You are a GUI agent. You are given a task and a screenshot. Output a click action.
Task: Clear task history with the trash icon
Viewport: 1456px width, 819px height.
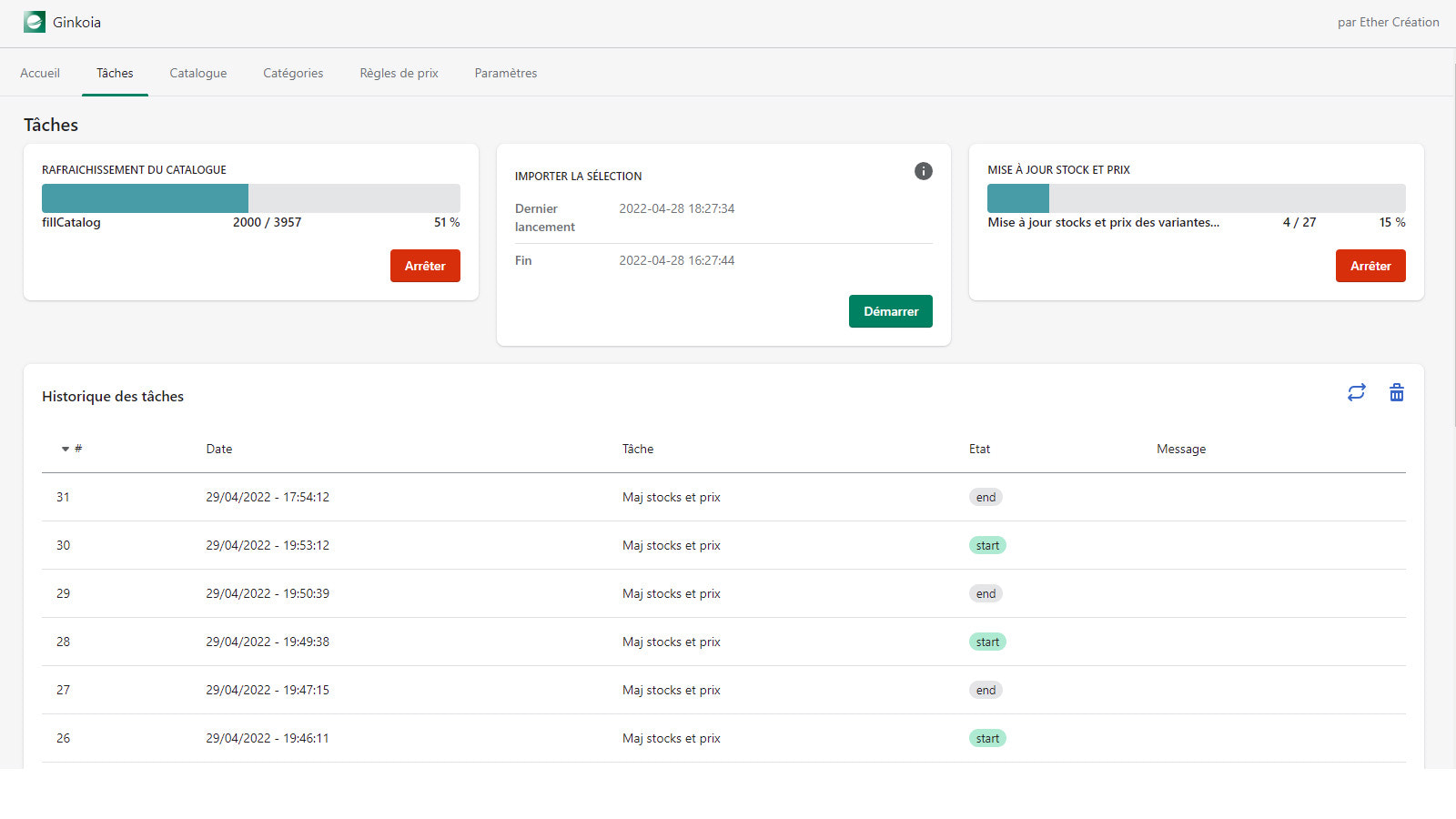(1396, 392)
